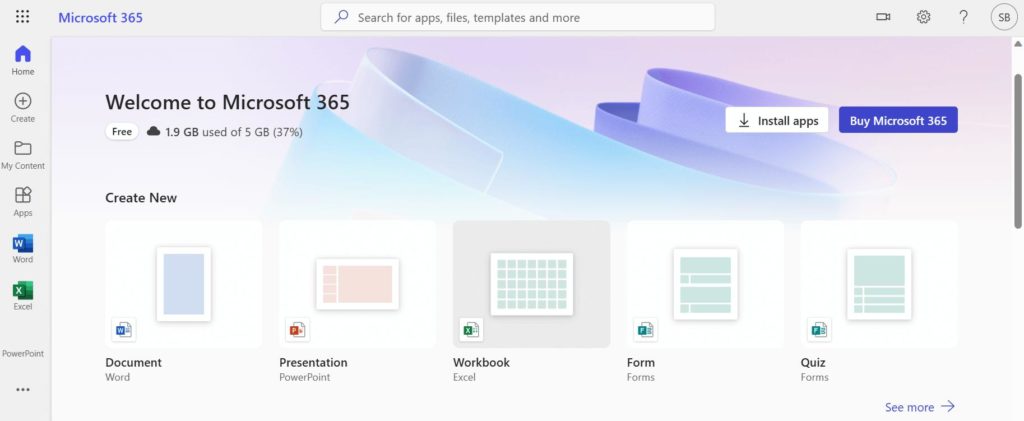The image size is (1024, 421).
Task: Click the Create New heading
Action: [141, 198]
